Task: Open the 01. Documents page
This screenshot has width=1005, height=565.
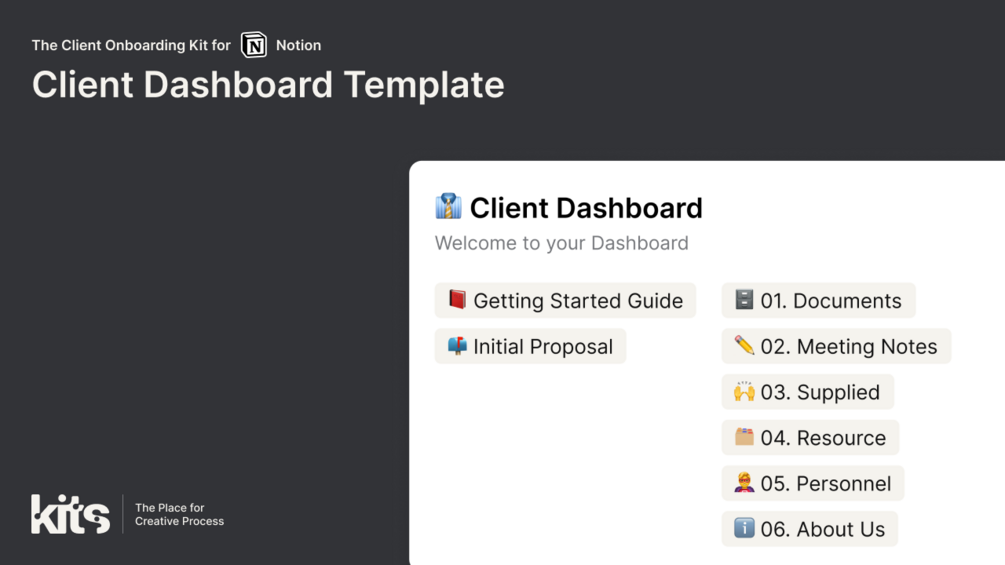Action: point(830,301)
